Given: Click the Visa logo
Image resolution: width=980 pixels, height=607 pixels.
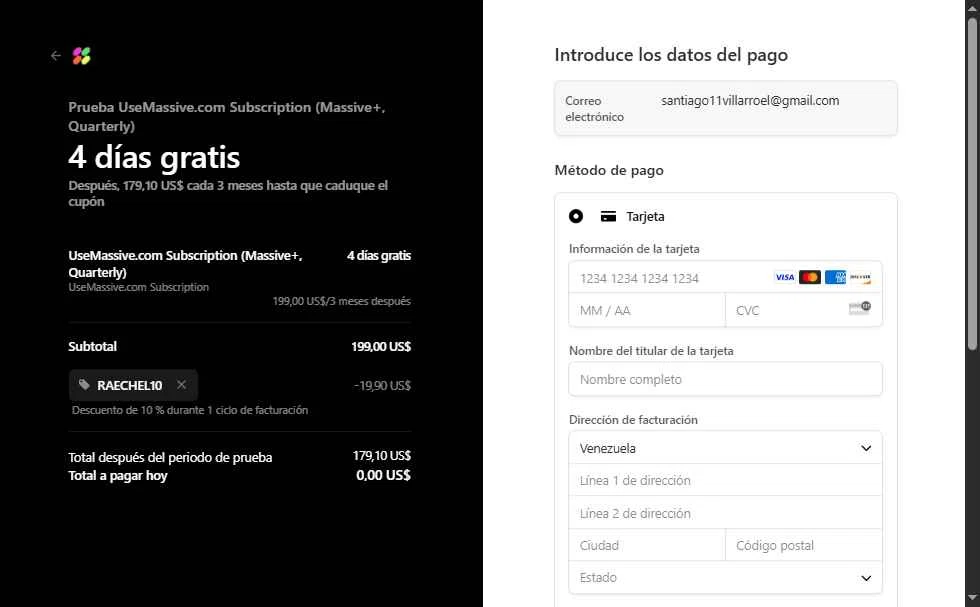Looking at the screenshot, I should pyautogui.click(x=784, y=277).
